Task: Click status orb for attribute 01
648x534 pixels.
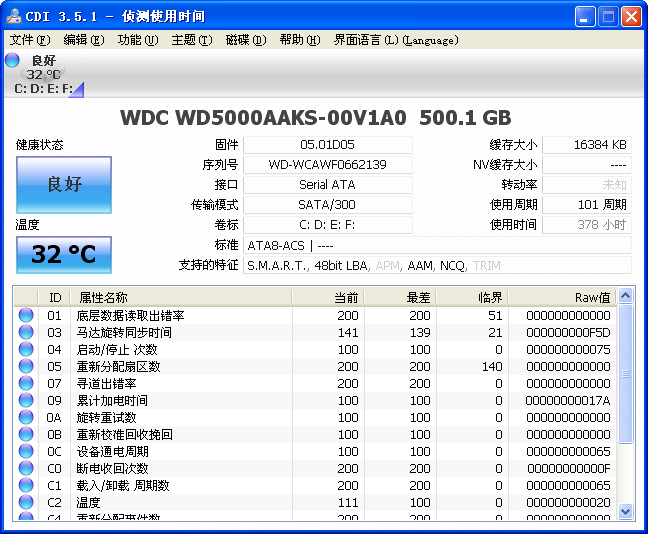Action: [26, 315]
